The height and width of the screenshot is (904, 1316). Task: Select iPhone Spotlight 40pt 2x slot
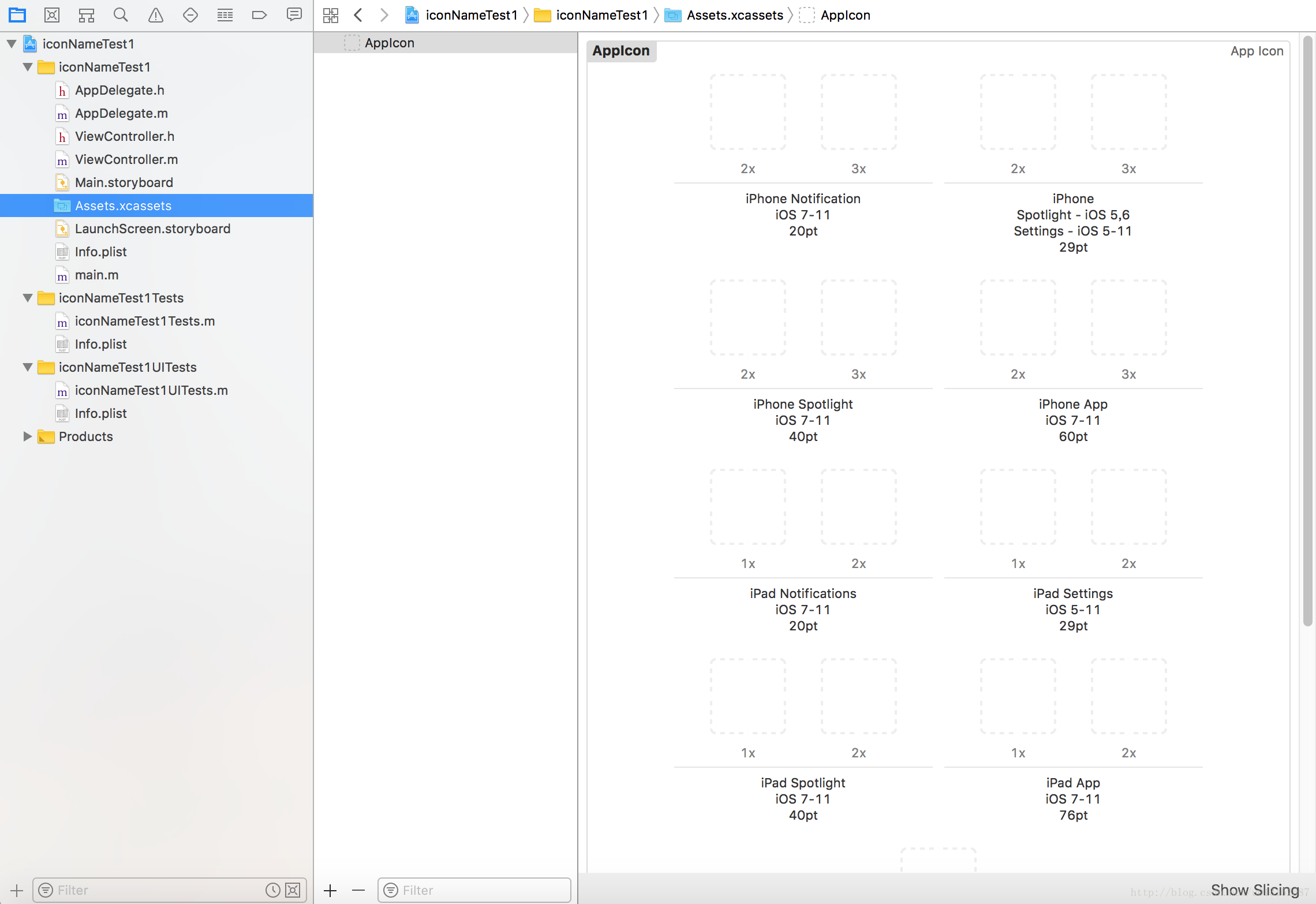(747, 317)
